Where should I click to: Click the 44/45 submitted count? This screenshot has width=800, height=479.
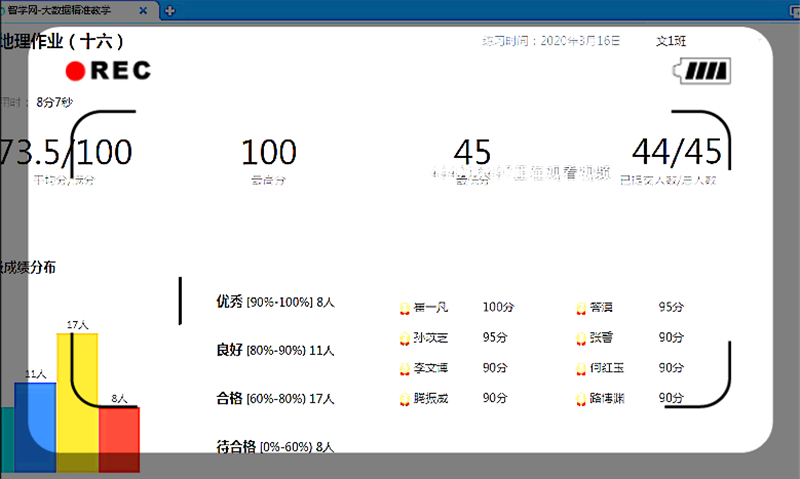[676, 152]
